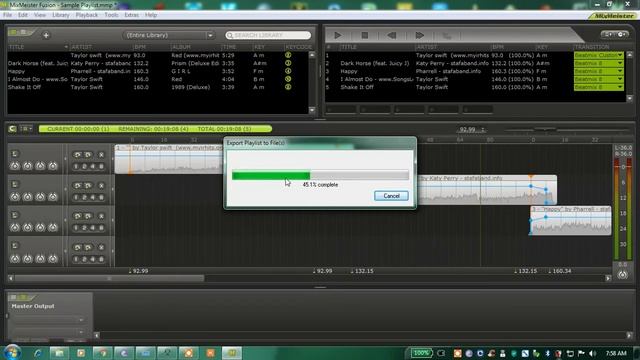Screen dimensions: 640x360
Task: Click the timeline horizontal scrollbar thumb
Action: coord(109,278)
